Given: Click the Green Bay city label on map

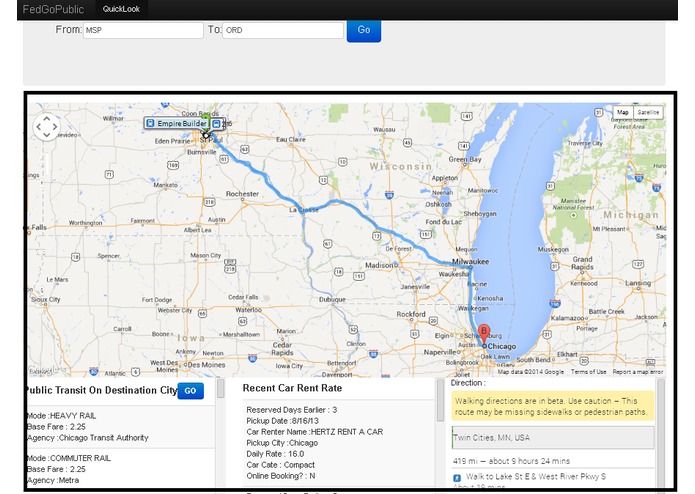Looking at the screenshot, I should click(x=465, y=159).
